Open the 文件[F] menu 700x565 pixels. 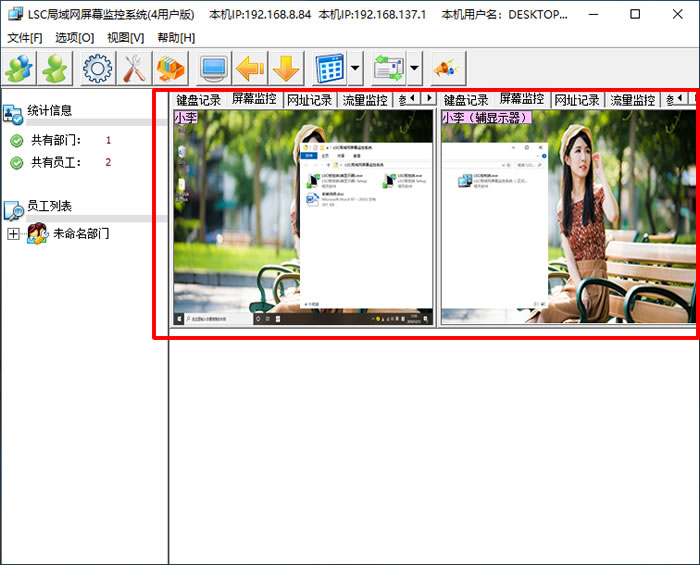pyautogui.click(x=25, y=37)
